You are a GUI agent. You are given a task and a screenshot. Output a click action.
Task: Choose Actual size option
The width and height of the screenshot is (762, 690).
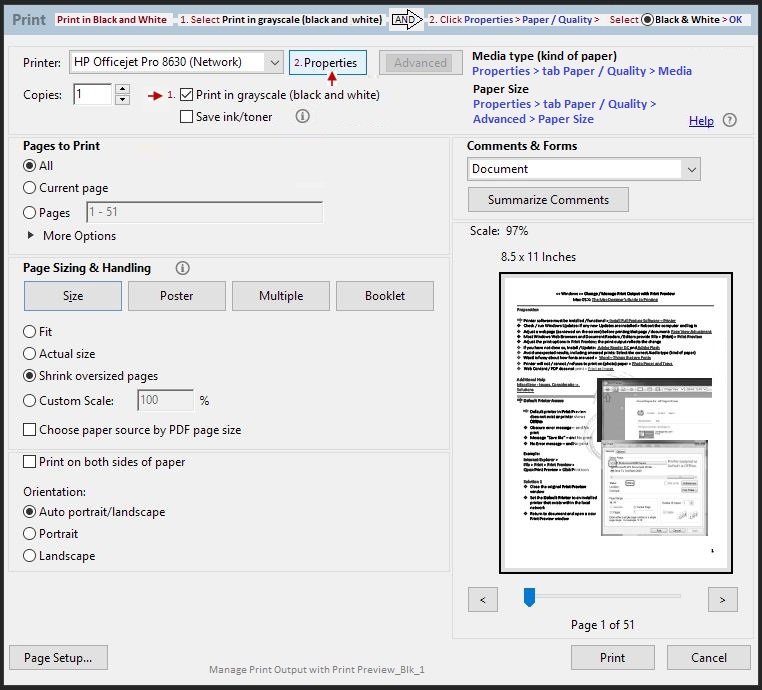pos(30,354)
